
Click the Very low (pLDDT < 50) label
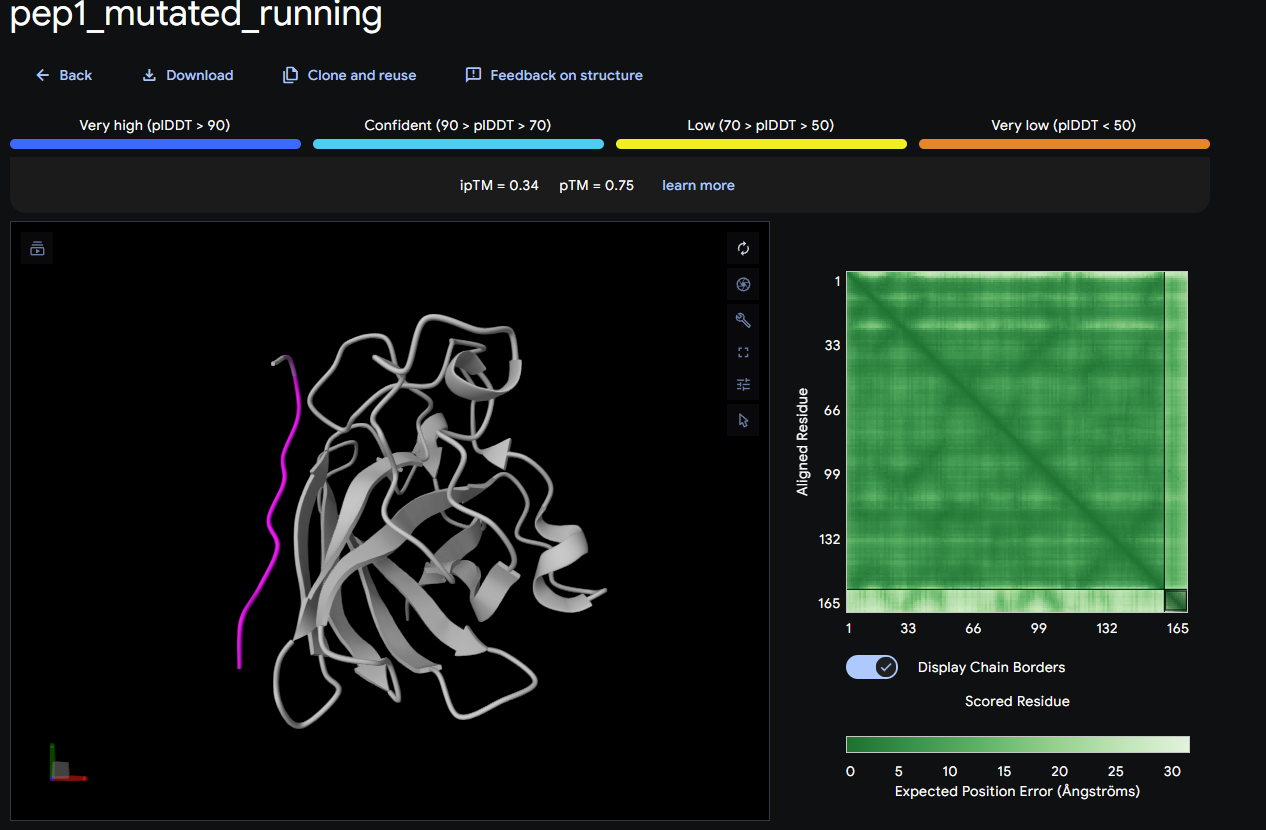(x=1064, y=125)
